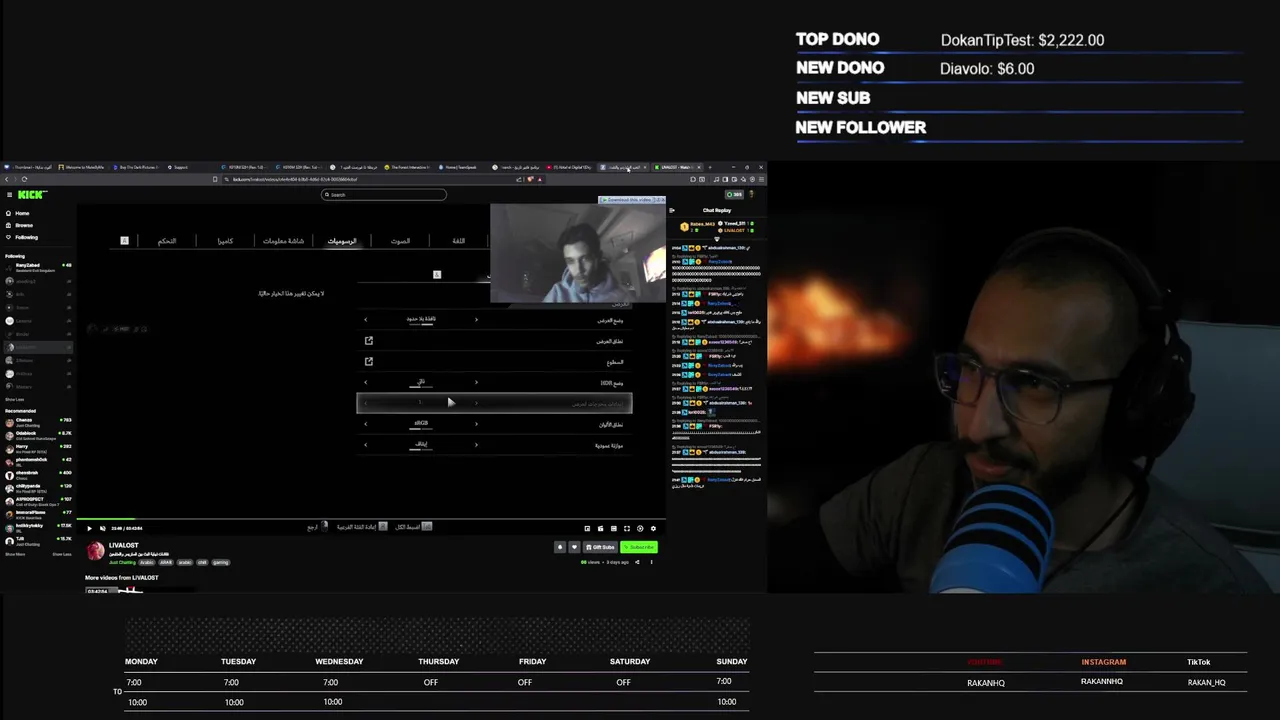1280x720 pixels.
Task: Open external icon on second settings row
Action: [x=369, y=341]
